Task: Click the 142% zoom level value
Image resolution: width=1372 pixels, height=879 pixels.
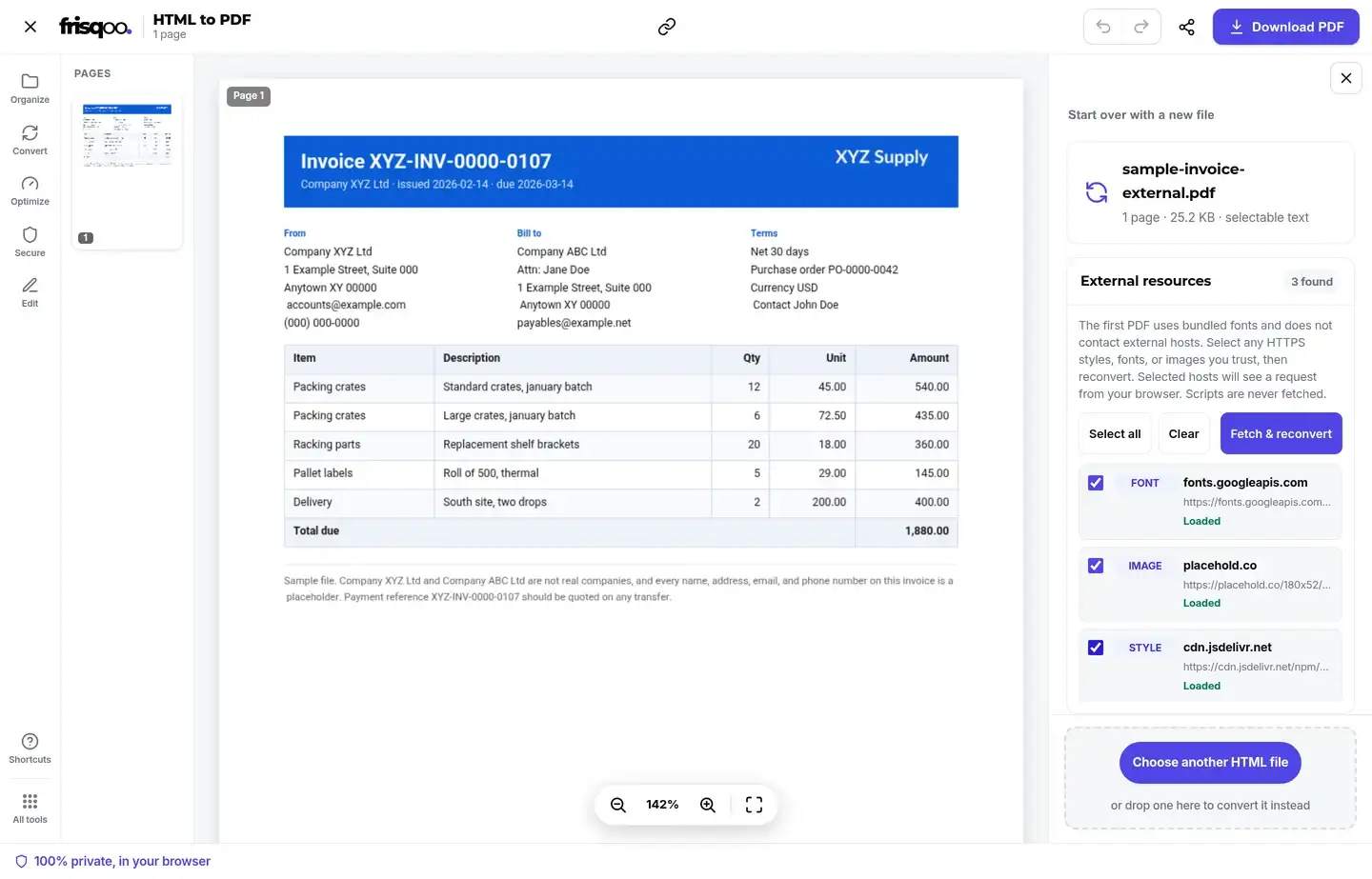Action: (662, 805)
